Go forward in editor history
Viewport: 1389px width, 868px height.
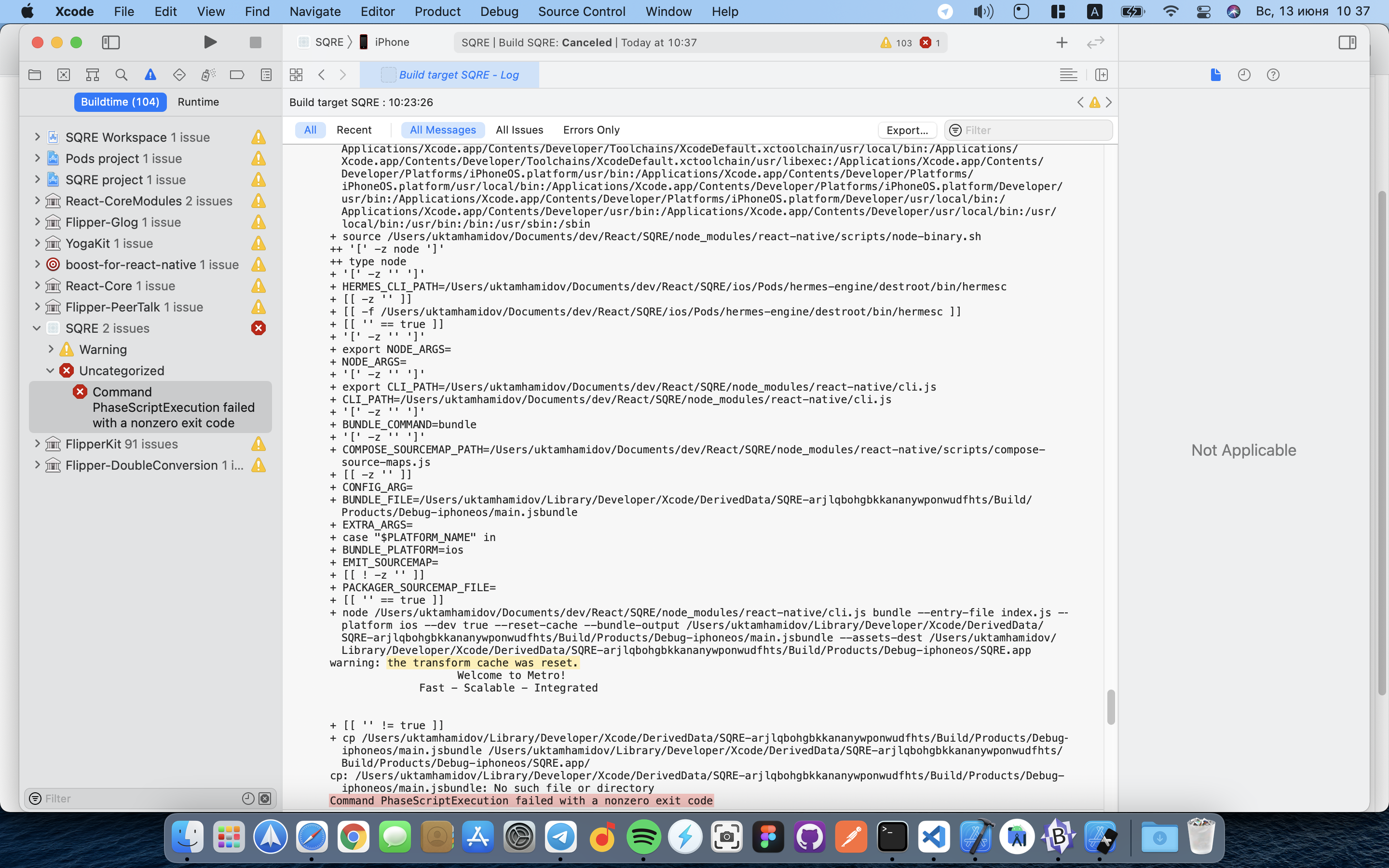[x=342, y=75]
